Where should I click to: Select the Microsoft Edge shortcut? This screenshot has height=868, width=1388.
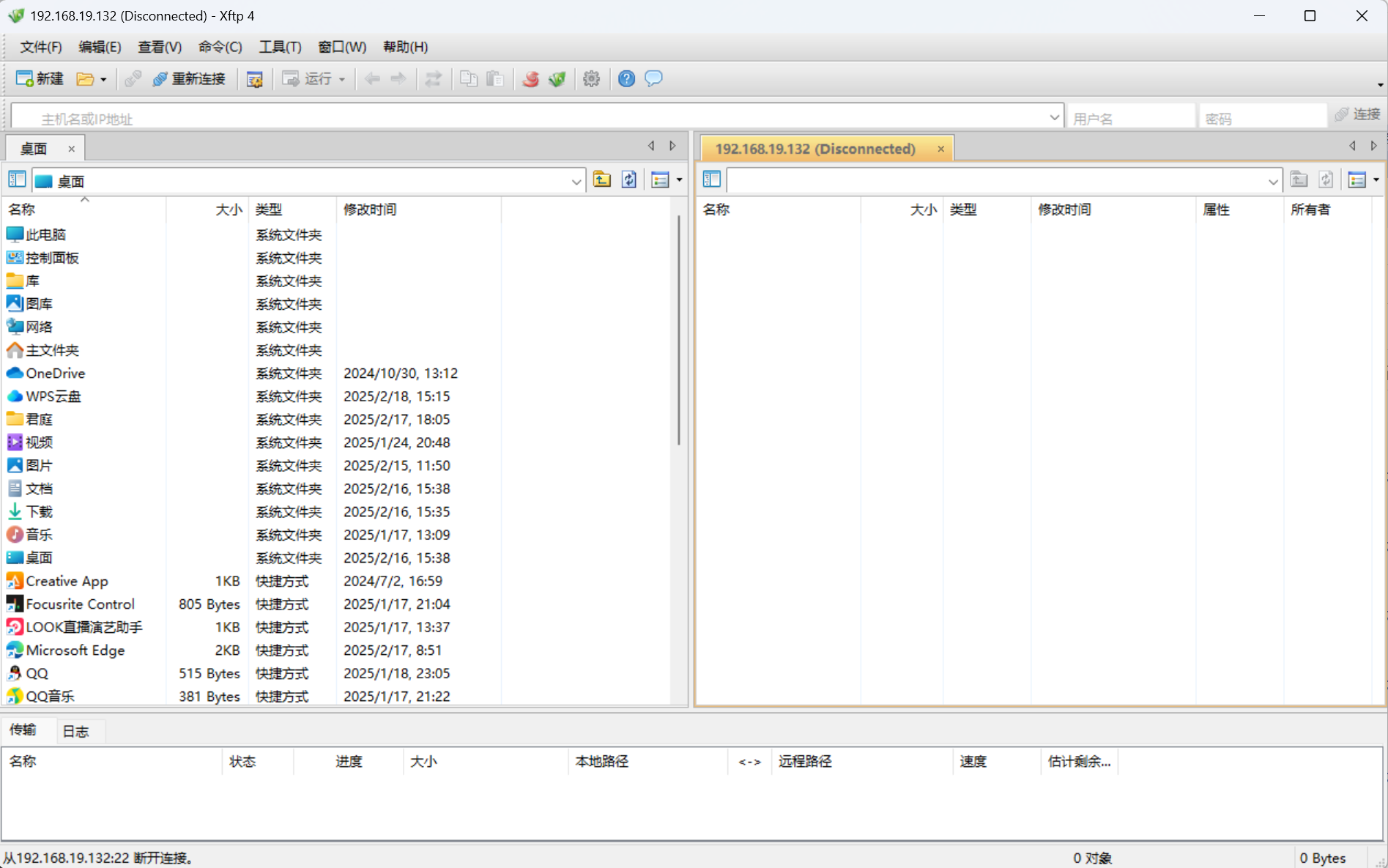[253, 650]
